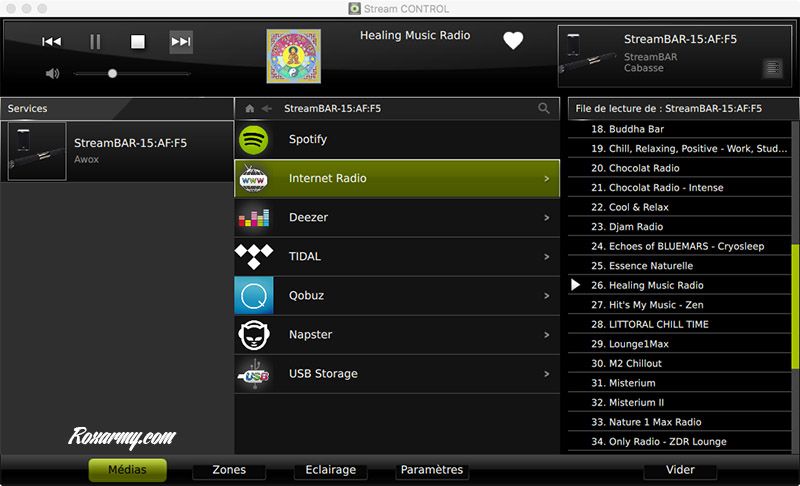Click the Vider button

coord(680,470)
